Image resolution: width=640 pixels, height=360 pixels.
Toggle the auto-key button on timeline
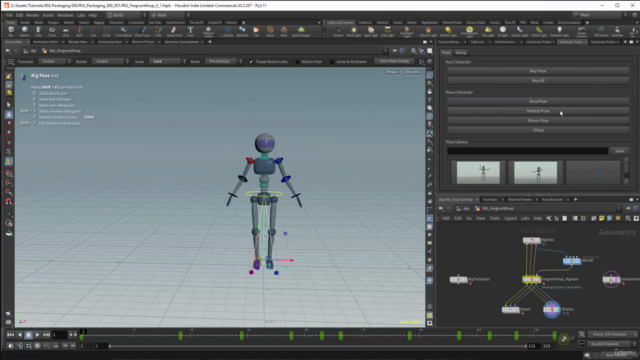tap(564, 338)
